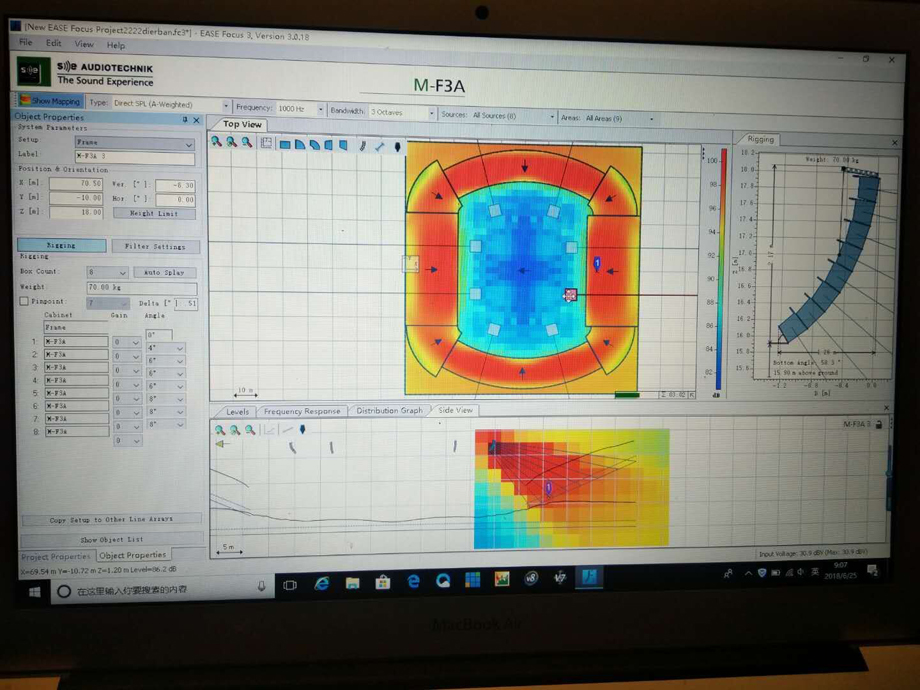Viewport: 920px width, 690px height.
Task: Select the loudspeaker source tool in Top View toolbar
Action: click(x=397, y=146)
